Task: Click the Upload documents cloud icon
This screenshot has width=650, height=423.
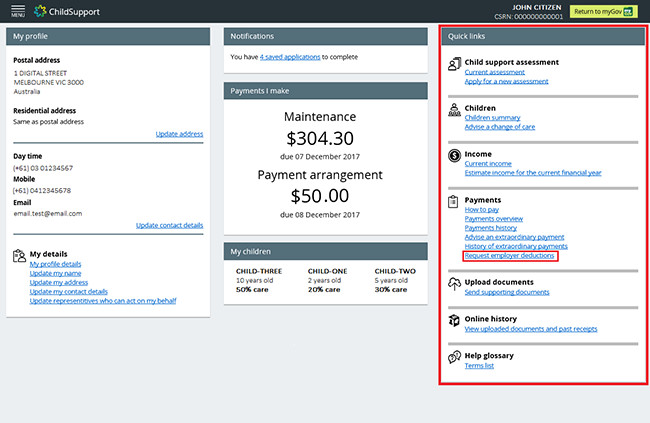Action: tap(455, 284)
